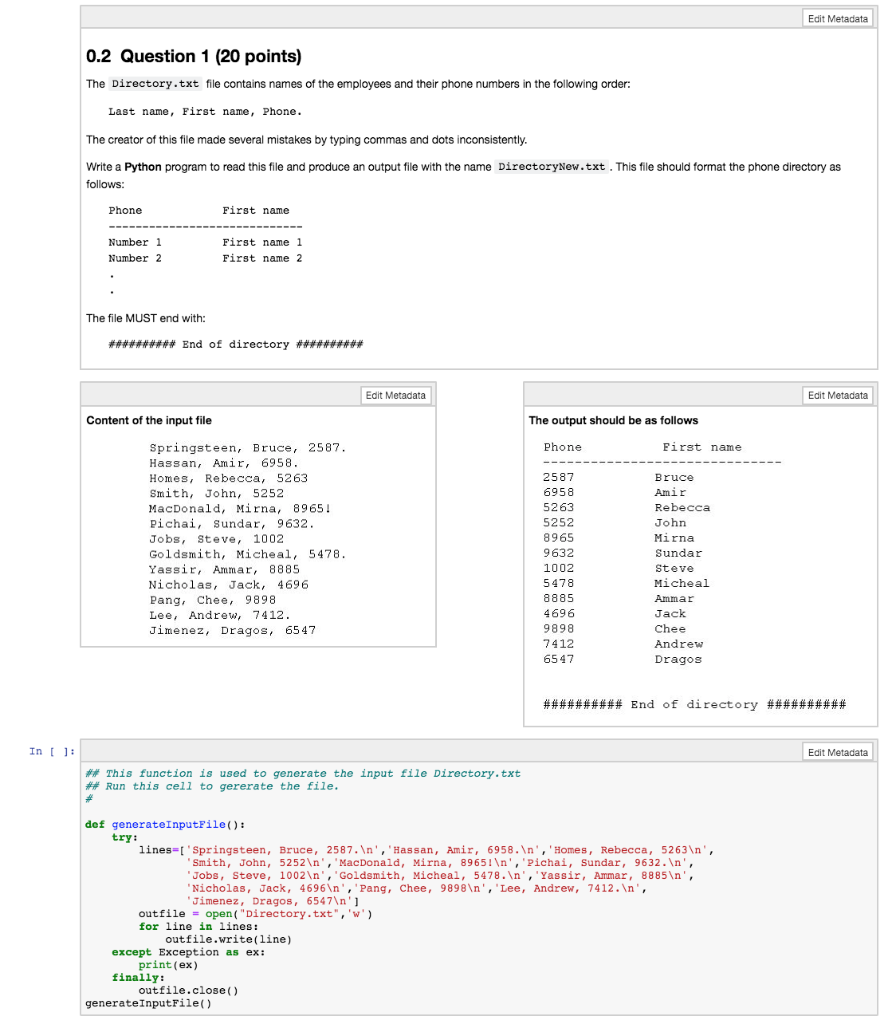Click Edit Metadata on the Question 1 cell

pos(838,18)
